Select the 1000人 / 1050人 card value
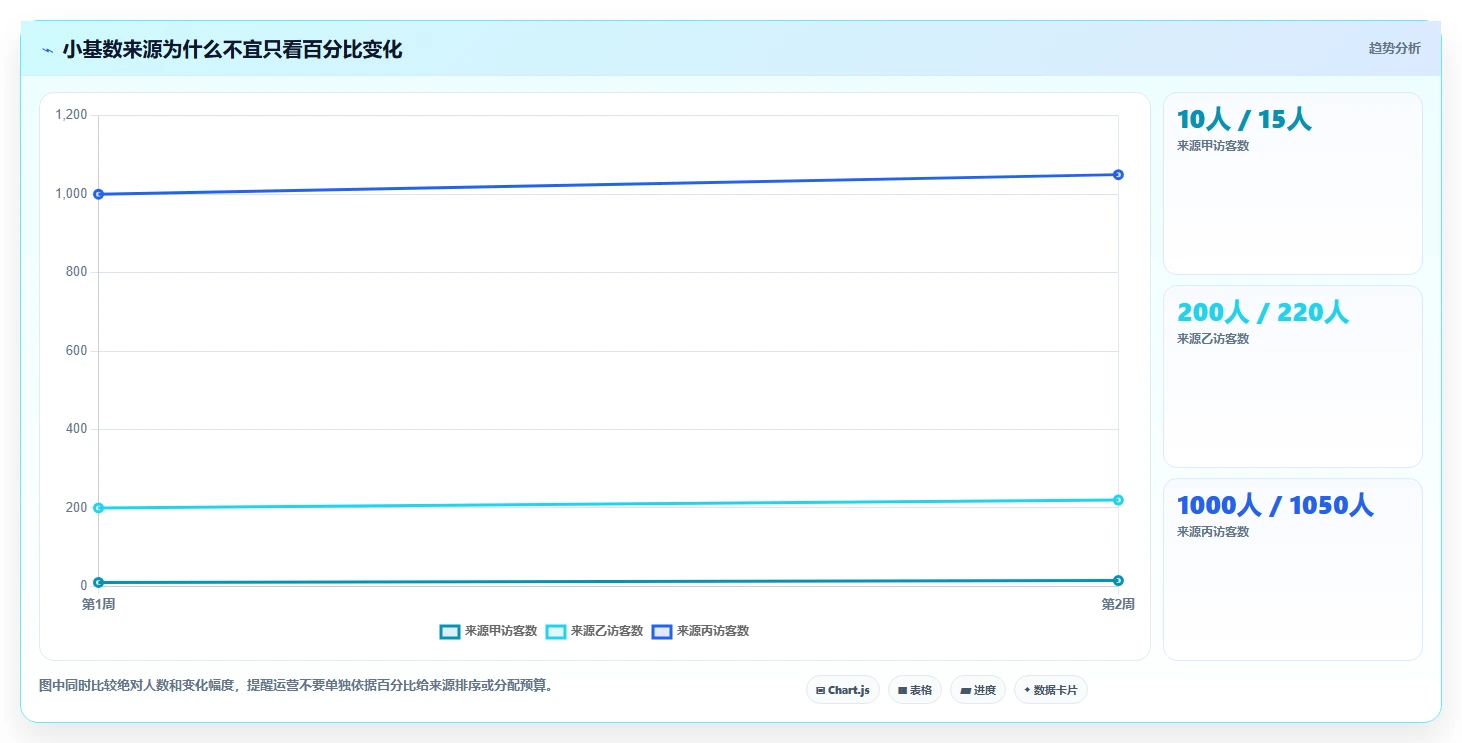Viewport: 1462px width, 743px height. pos(1276,506)
